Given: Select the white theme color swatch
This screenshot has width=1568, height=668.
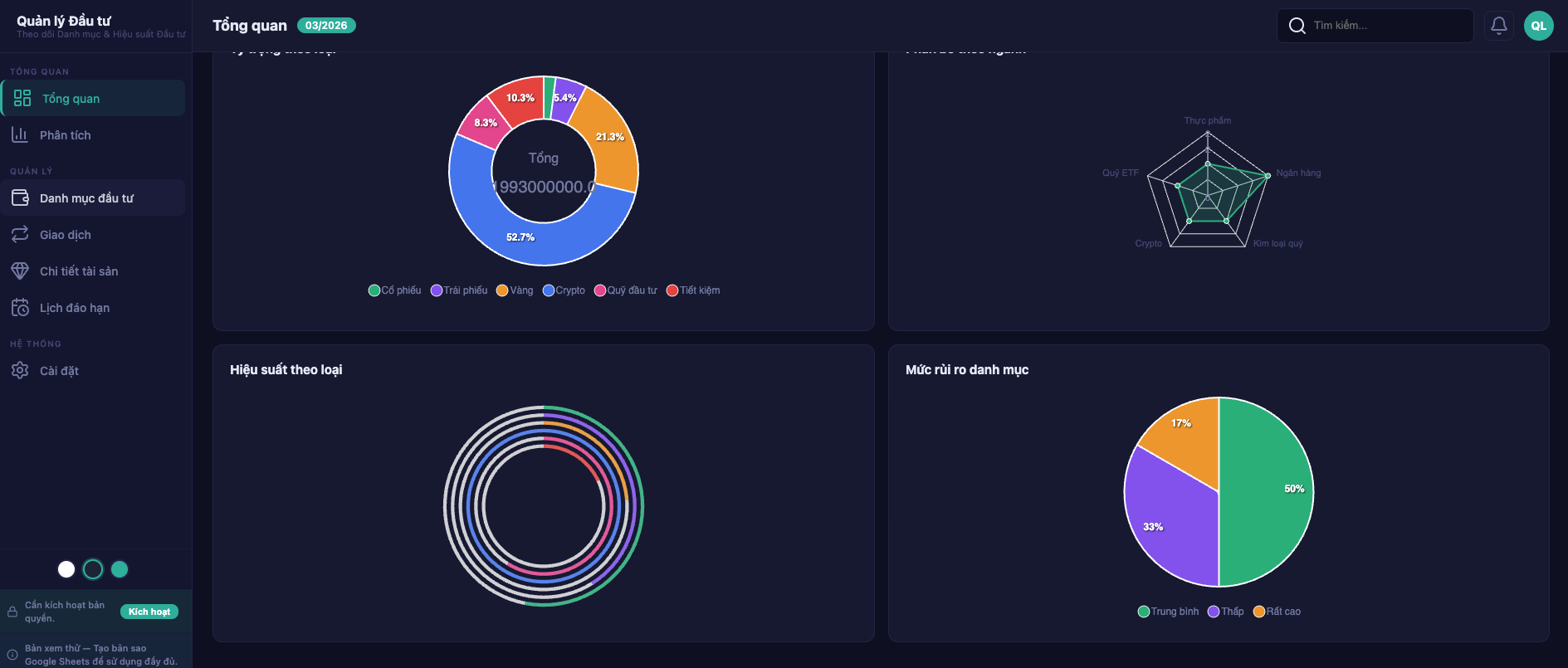Looking at the screenshot, I should coord(66,569).
